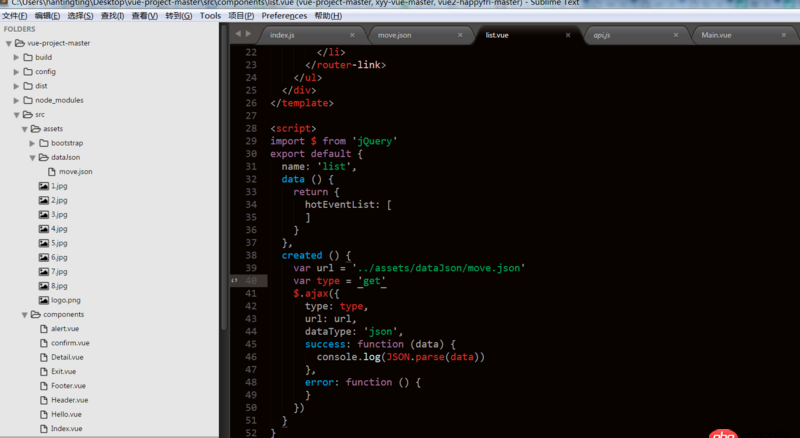The image size is (800, 438).
Task: Select the 5.jpg image icon
Action: click(x=44, y=243)
